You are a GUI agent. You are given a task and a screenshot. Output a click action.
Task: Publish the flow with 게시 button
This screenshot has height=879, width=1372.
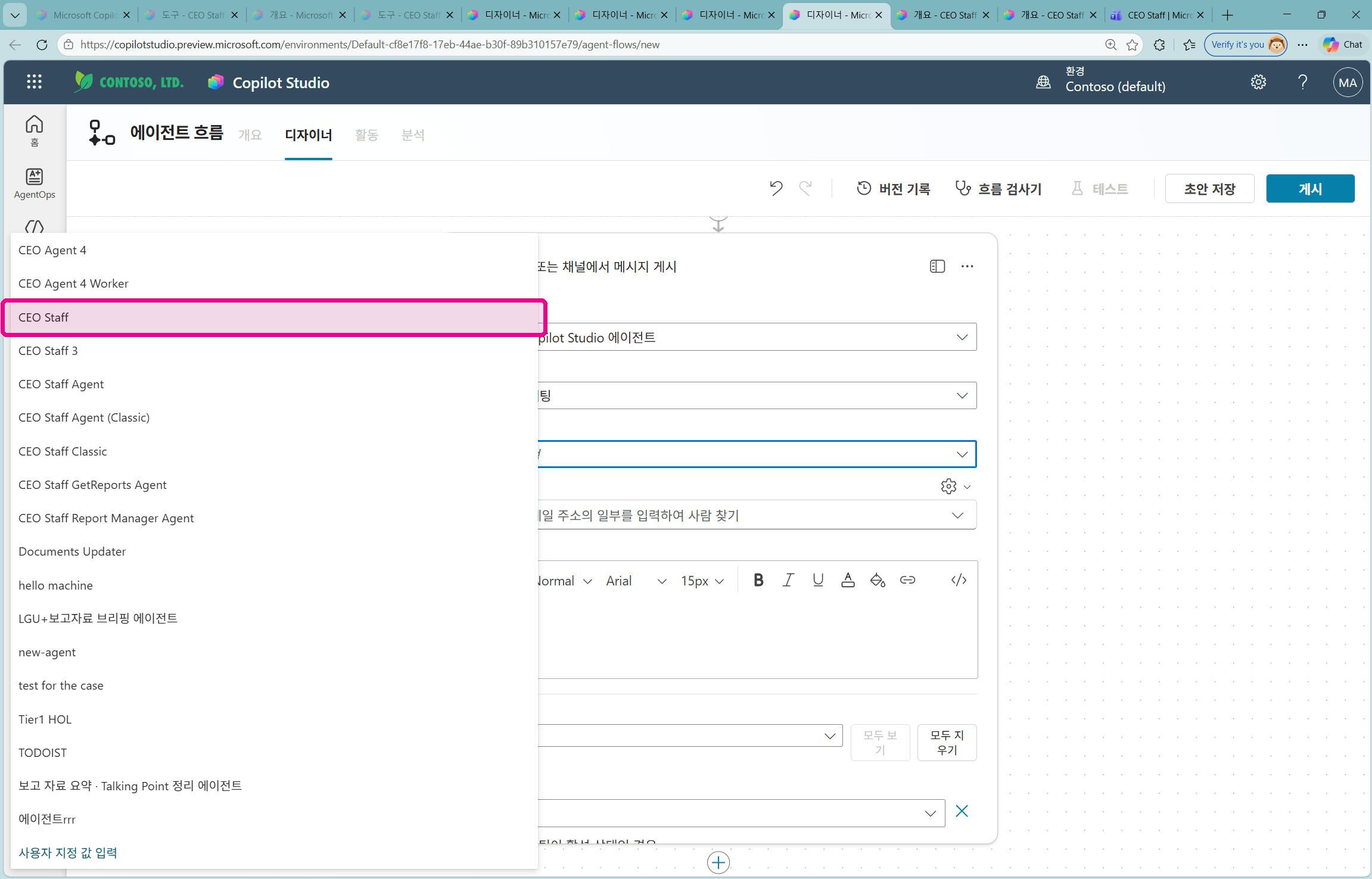click(1310, 189)
